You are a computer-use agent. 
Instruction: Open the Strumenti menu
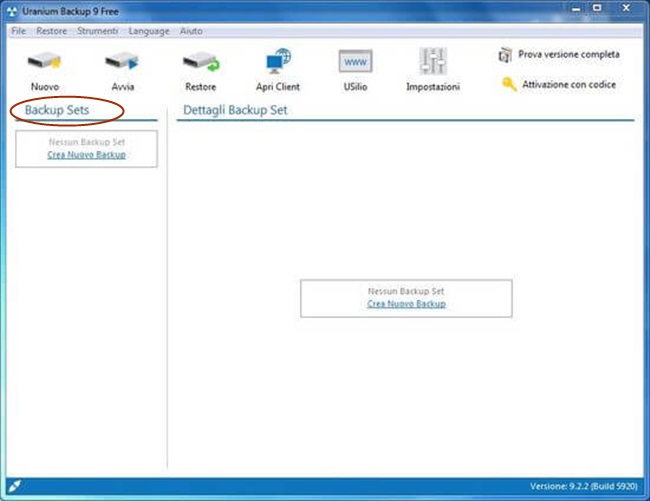point(97,31)
